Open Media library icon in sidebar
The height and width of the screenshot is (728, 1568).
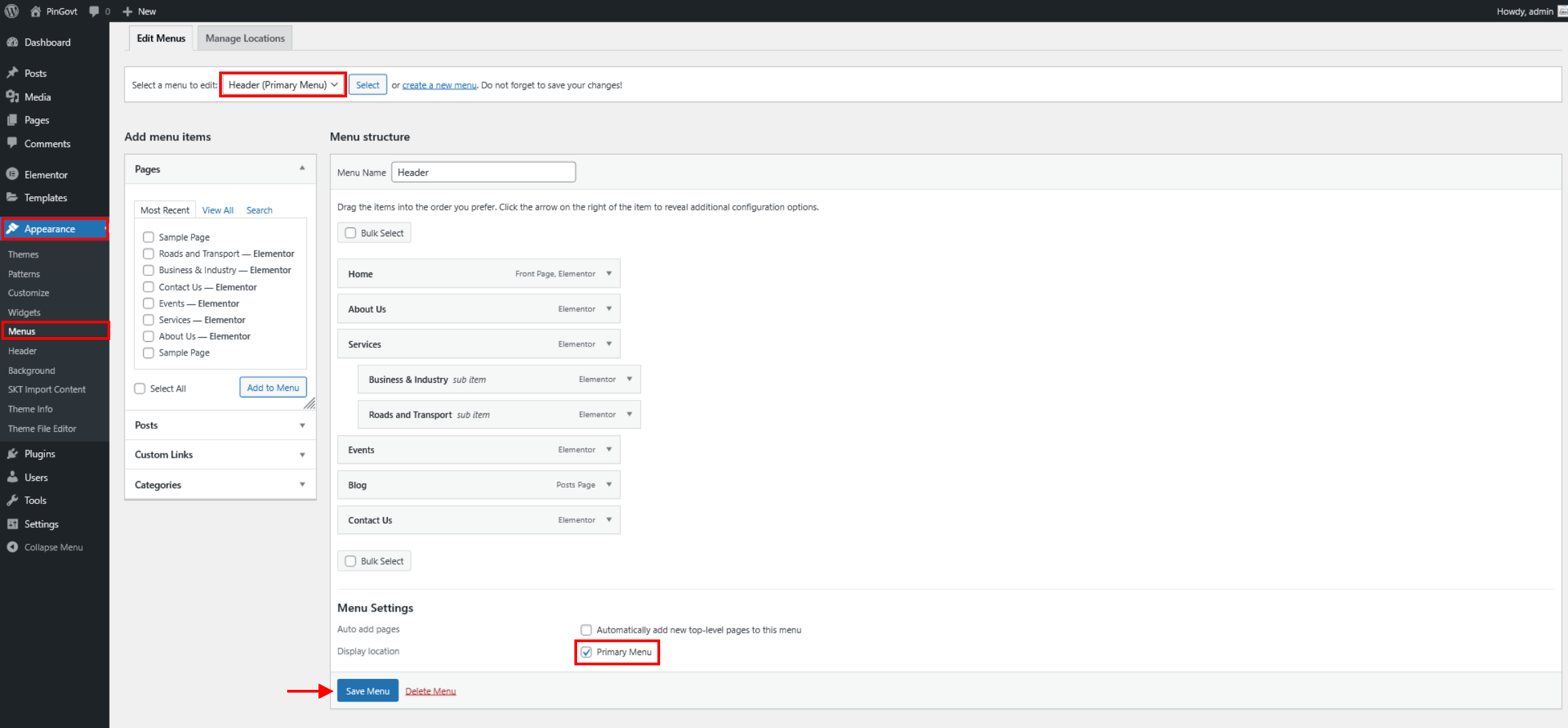tap(12, 97)
